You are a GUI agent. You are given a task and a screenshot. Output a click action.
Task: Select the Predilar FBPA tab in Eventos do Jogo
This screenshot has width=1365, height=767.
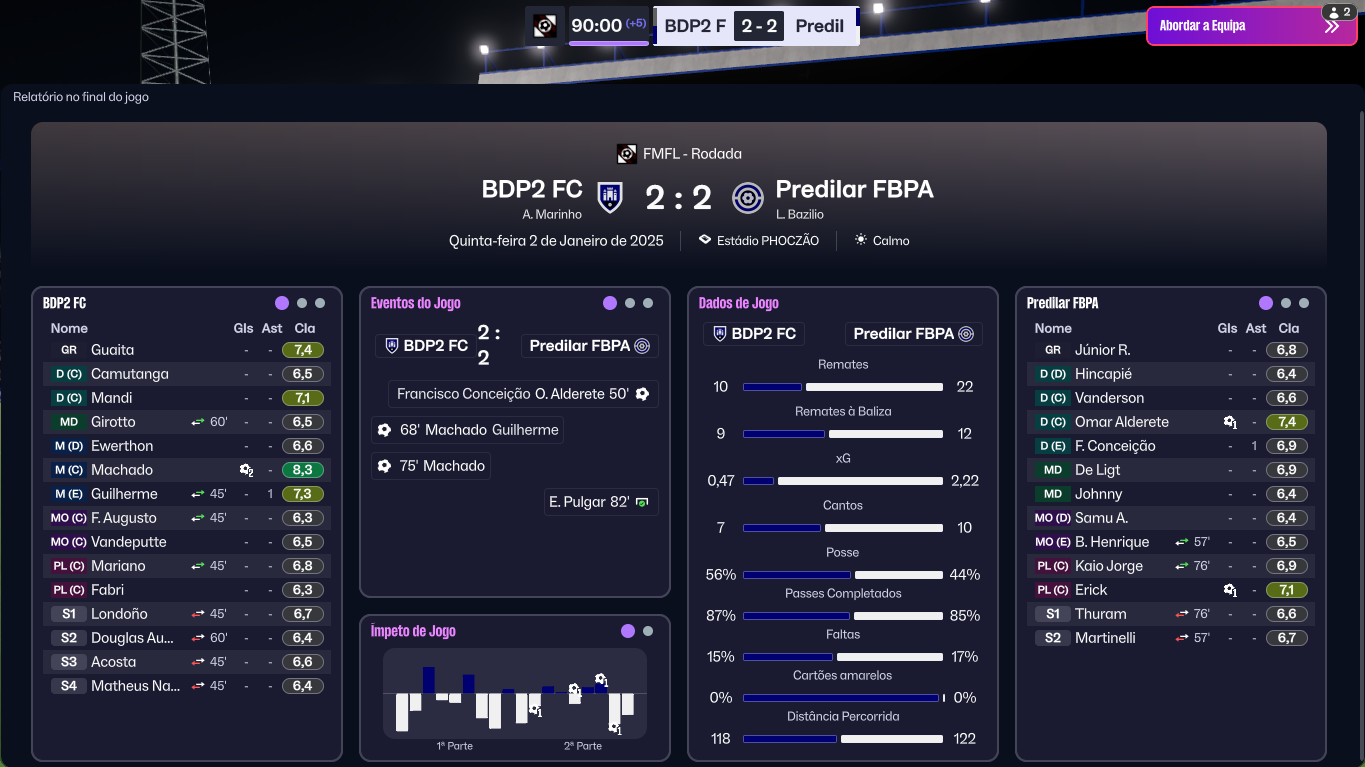point(590,346)
